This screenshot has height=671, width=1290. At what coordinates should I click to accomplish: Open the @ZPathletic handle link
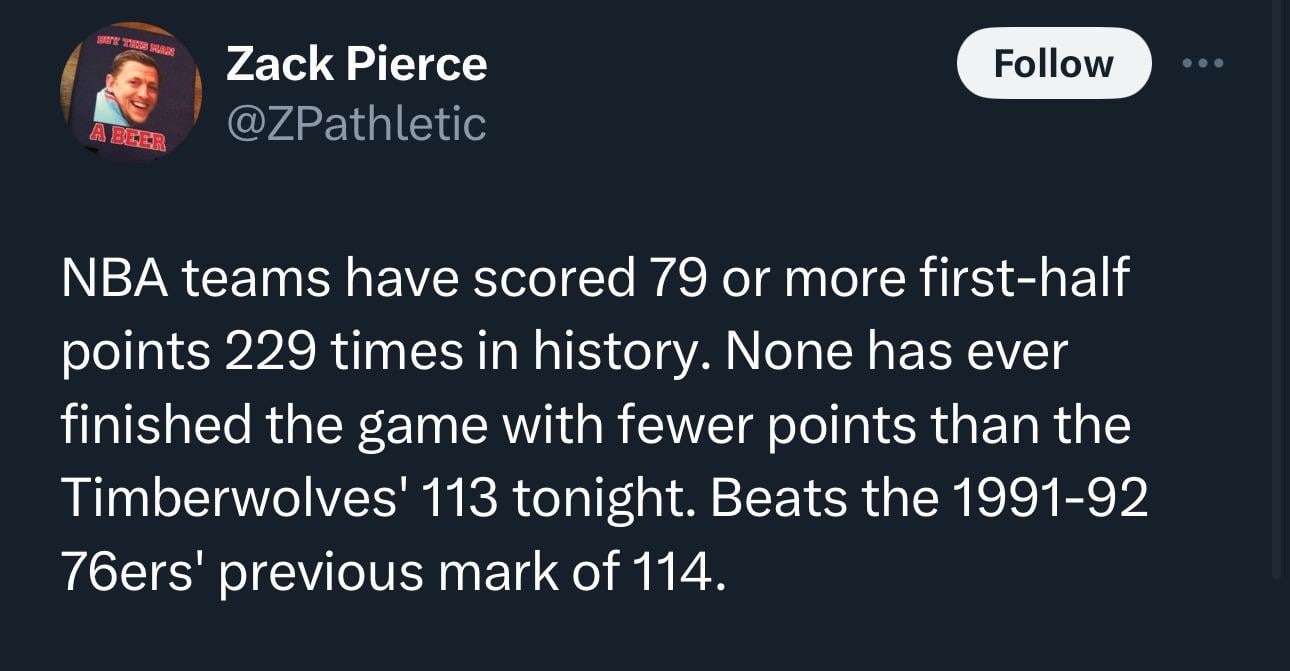pos(356,124)
